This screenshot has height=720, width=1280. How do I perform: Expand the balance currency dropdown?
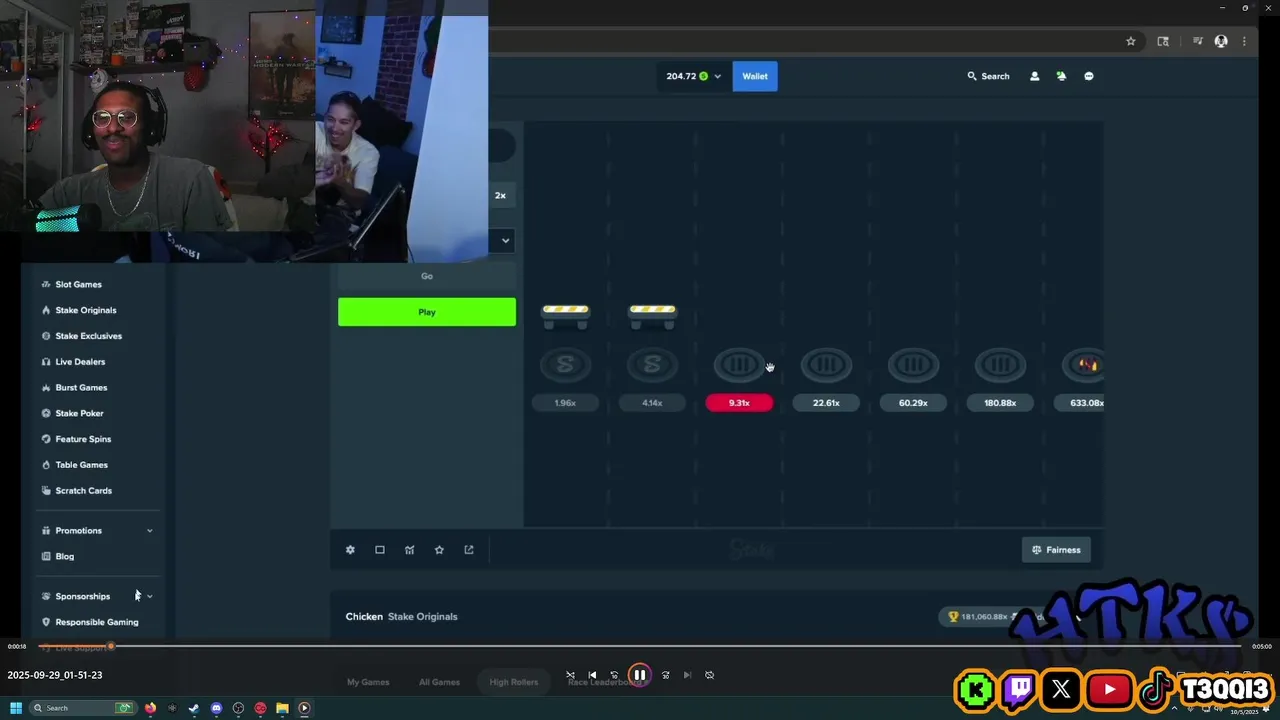(x=717, y=76)
